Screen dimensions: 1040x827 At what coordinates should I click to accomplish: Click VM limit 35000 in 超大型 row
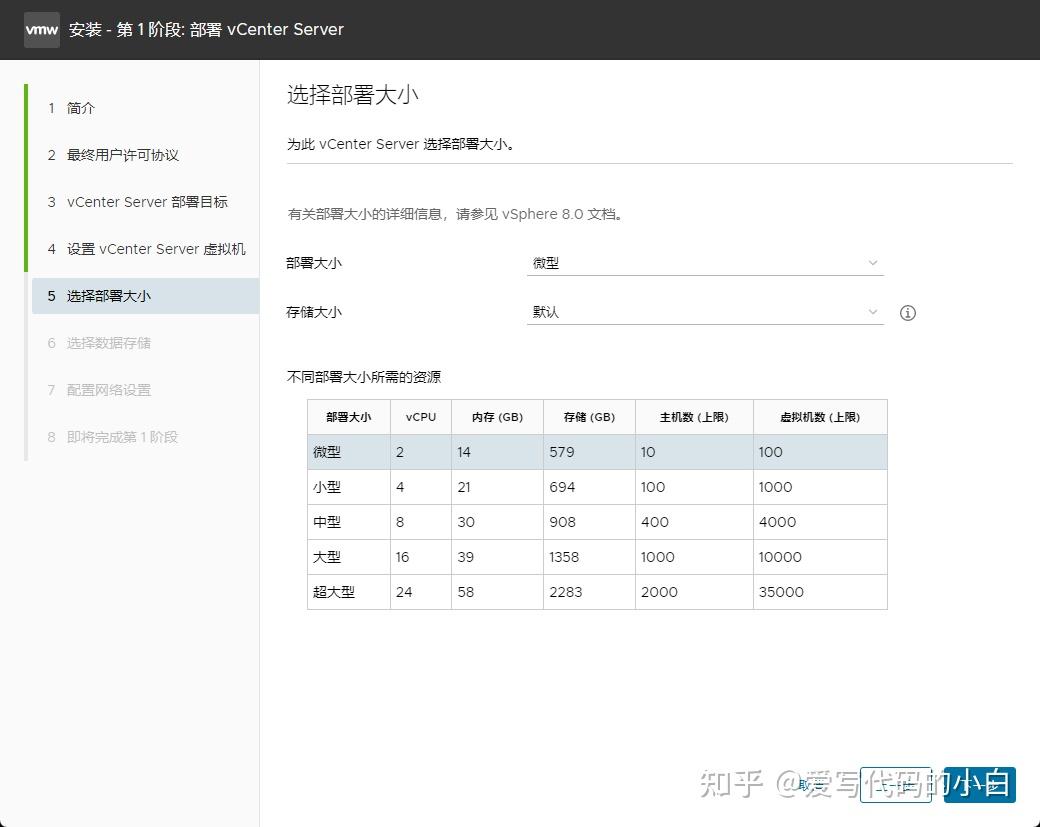point(781,592)
